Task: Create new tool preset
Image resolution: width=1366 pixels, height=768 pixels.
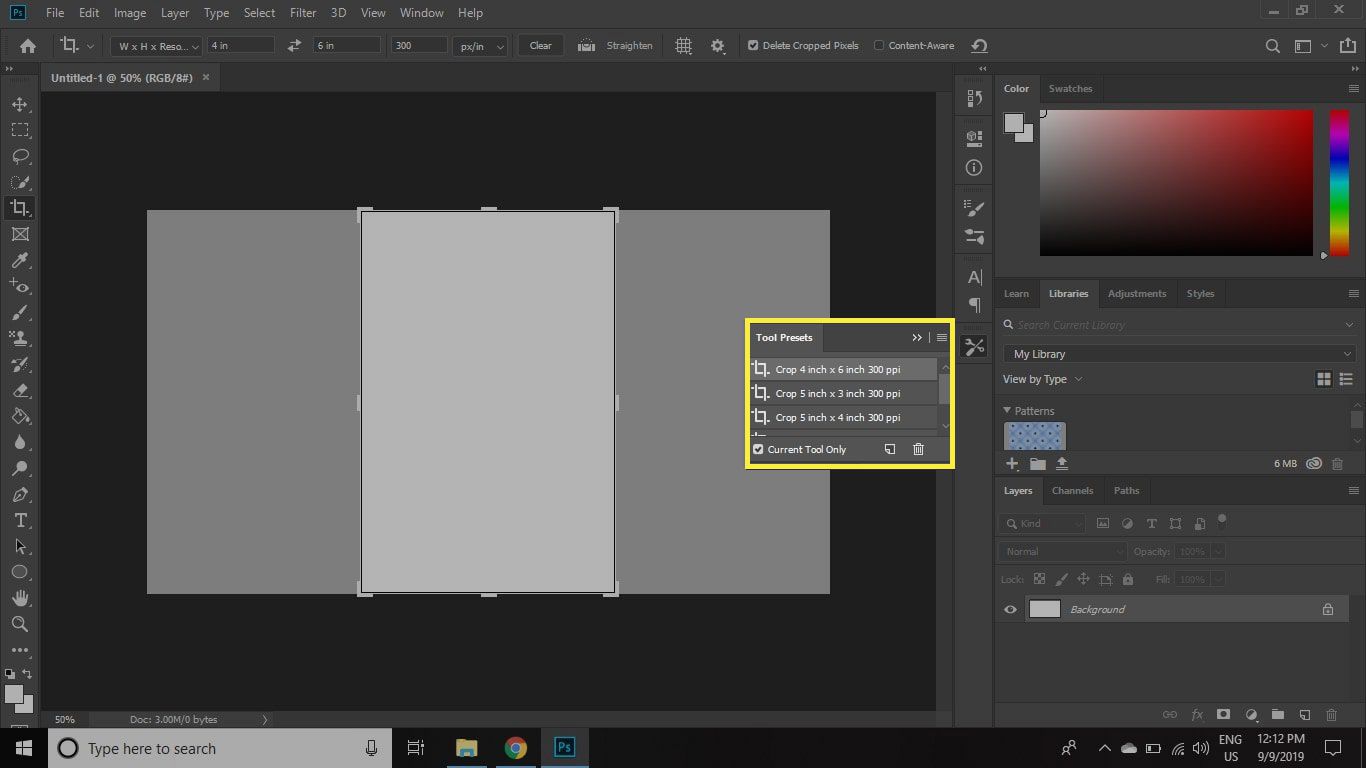Action: (889, 449)
